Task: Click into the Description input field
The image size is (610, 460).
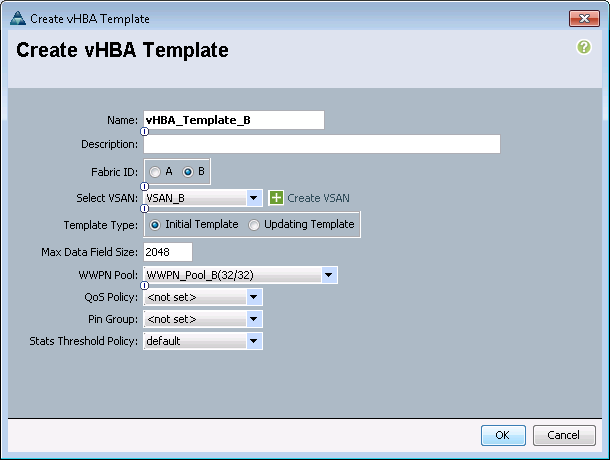Action: click(322, 144)
